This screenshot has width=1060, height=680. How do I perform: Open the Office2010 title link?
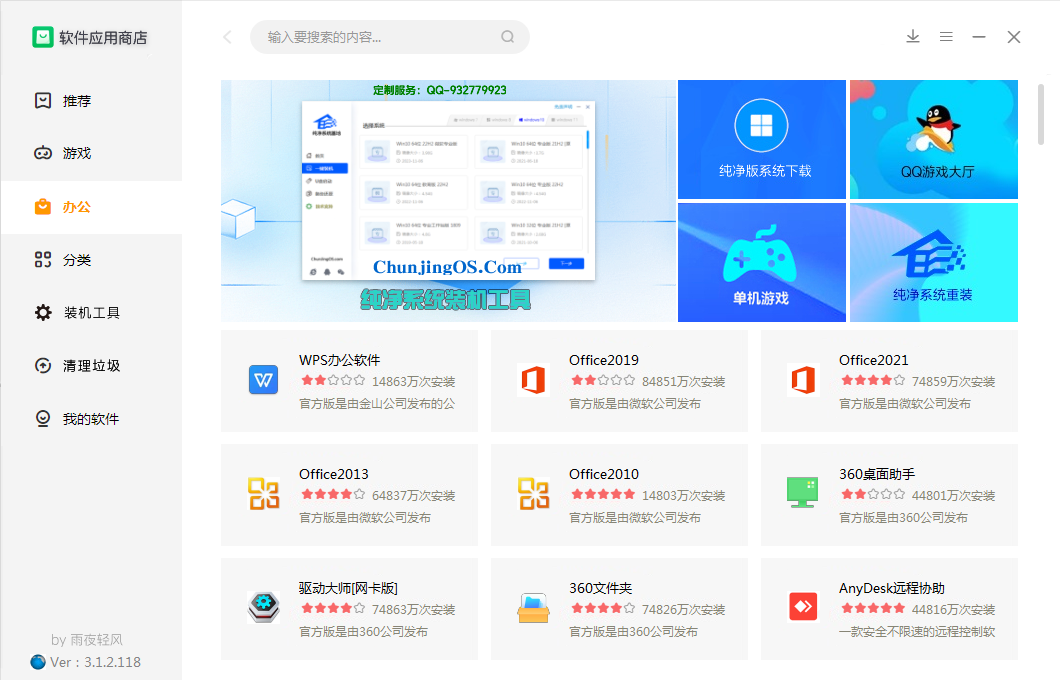point(604,475)
